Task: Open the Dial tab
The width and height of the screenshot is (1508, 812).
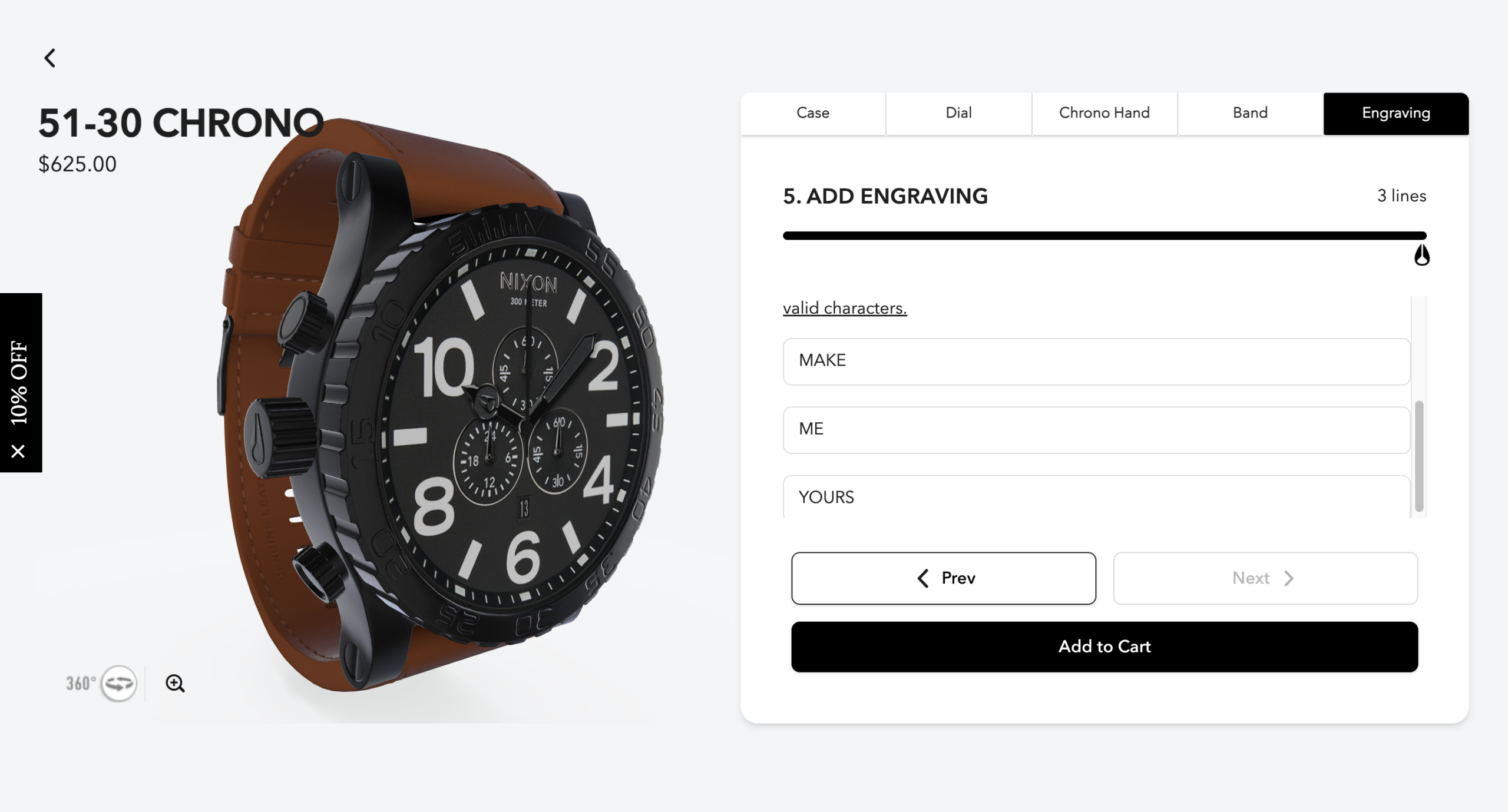Action: 958,113
